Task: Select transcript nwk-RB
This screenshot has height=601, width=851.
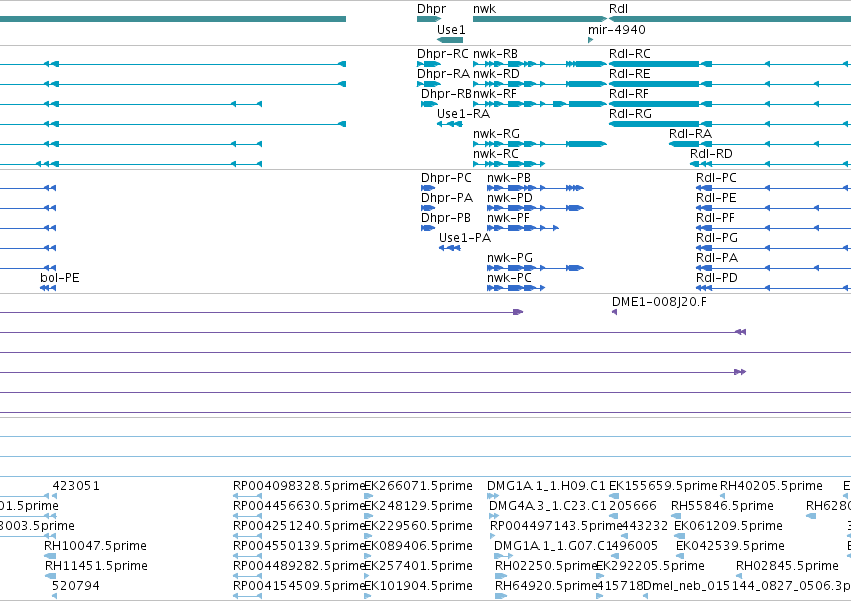Action: click(x=539, y=64)
